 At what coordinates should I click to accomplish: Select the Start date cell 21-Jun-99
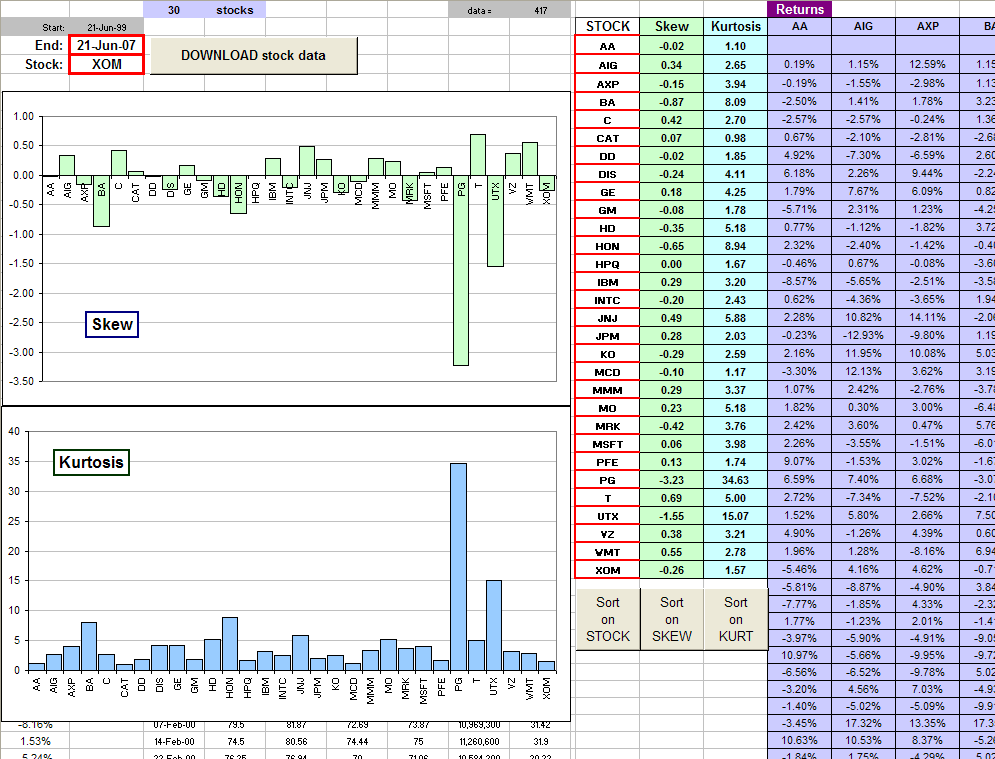click(107, 27)
